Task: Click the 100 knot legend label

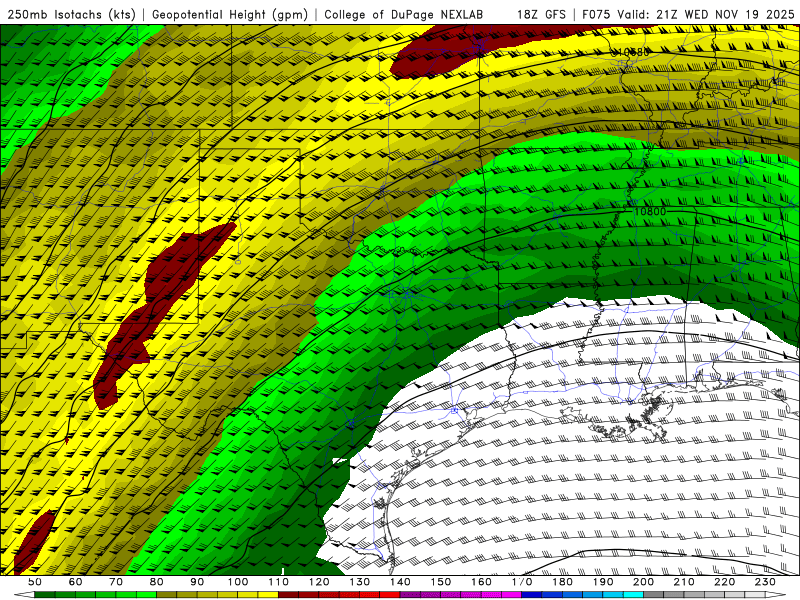Action: pos(238,582)
